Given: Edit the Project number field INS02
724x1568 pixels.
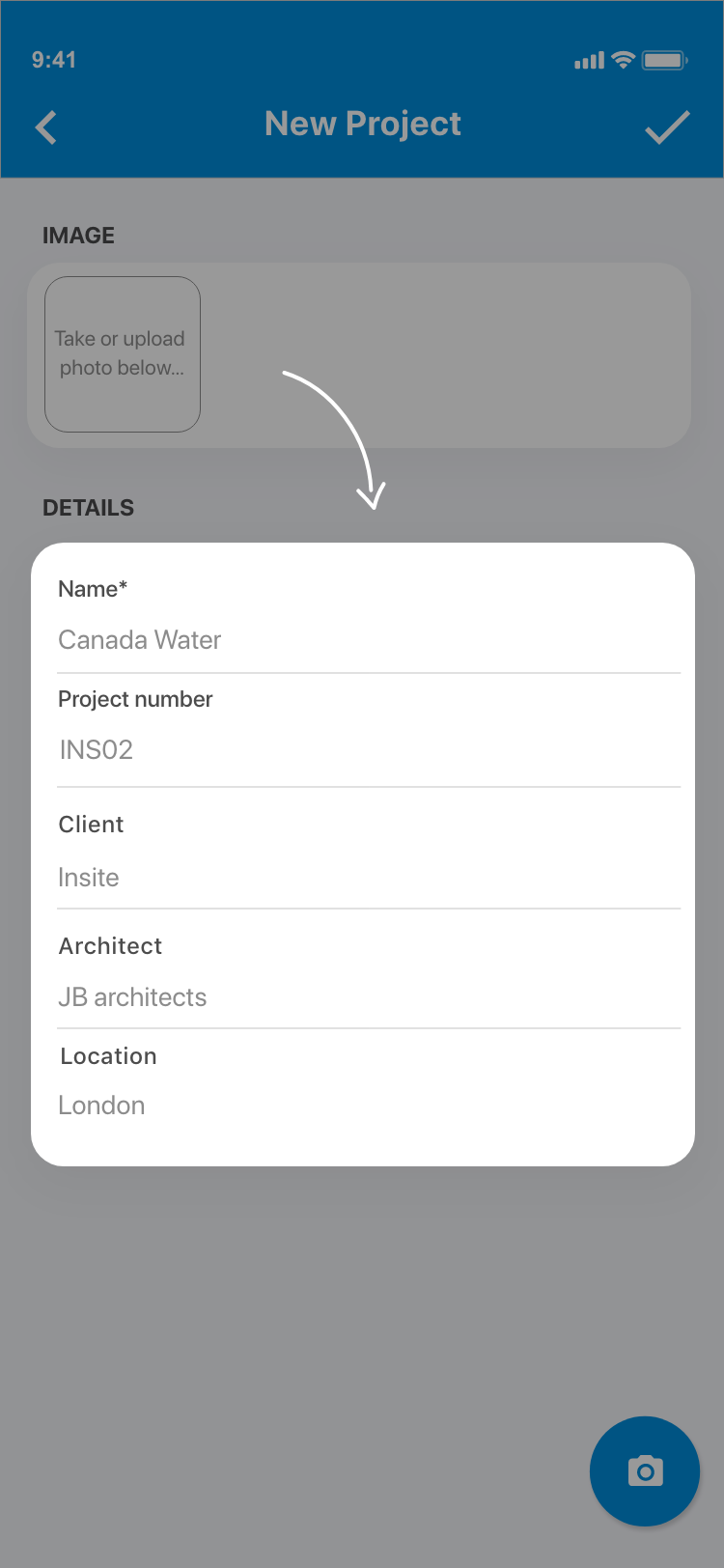Looking at the screenshot, I should click(x=97, y=750).
